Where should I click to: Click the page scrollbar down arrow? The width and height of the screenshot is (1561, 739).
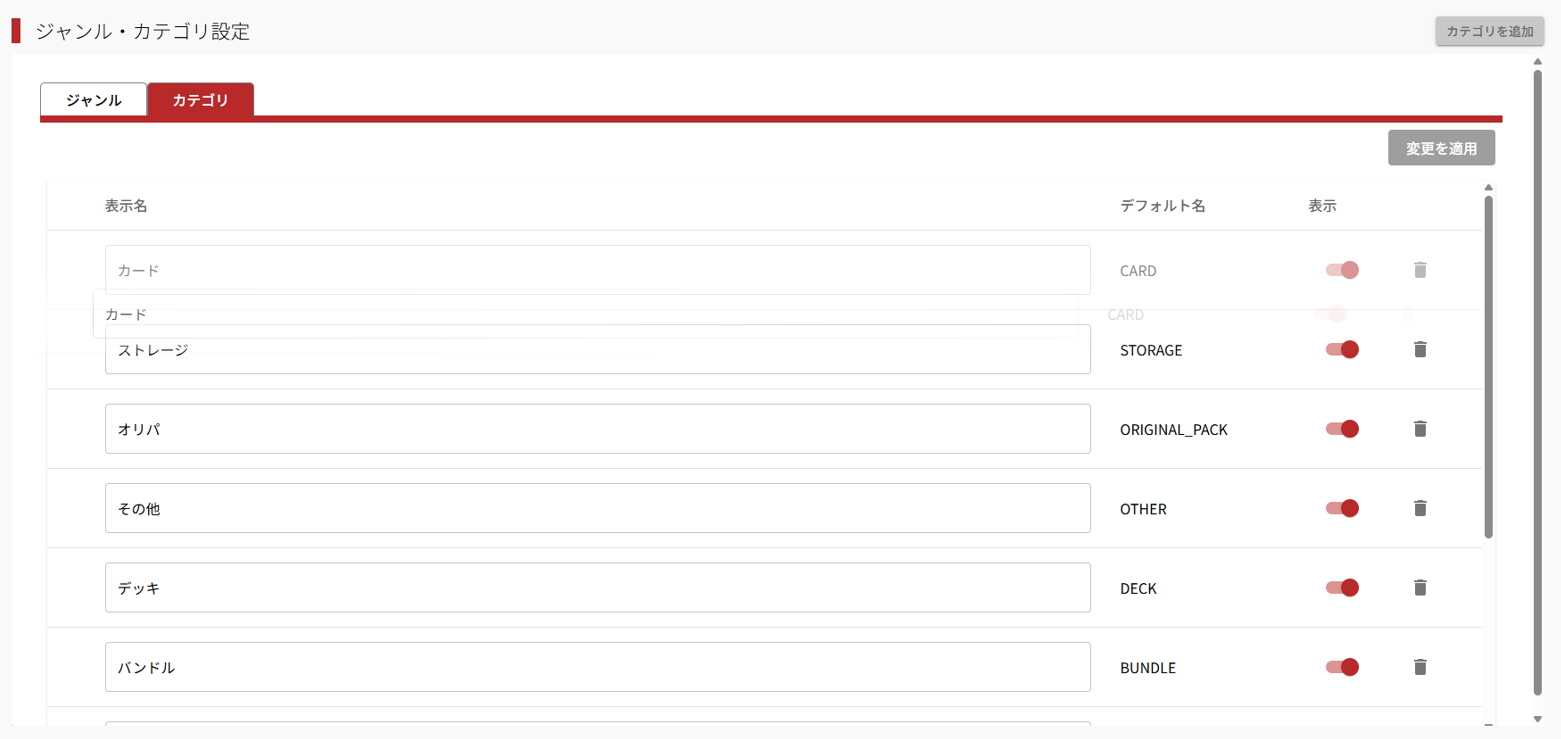pyautogui.click(x=1538, y=719)
